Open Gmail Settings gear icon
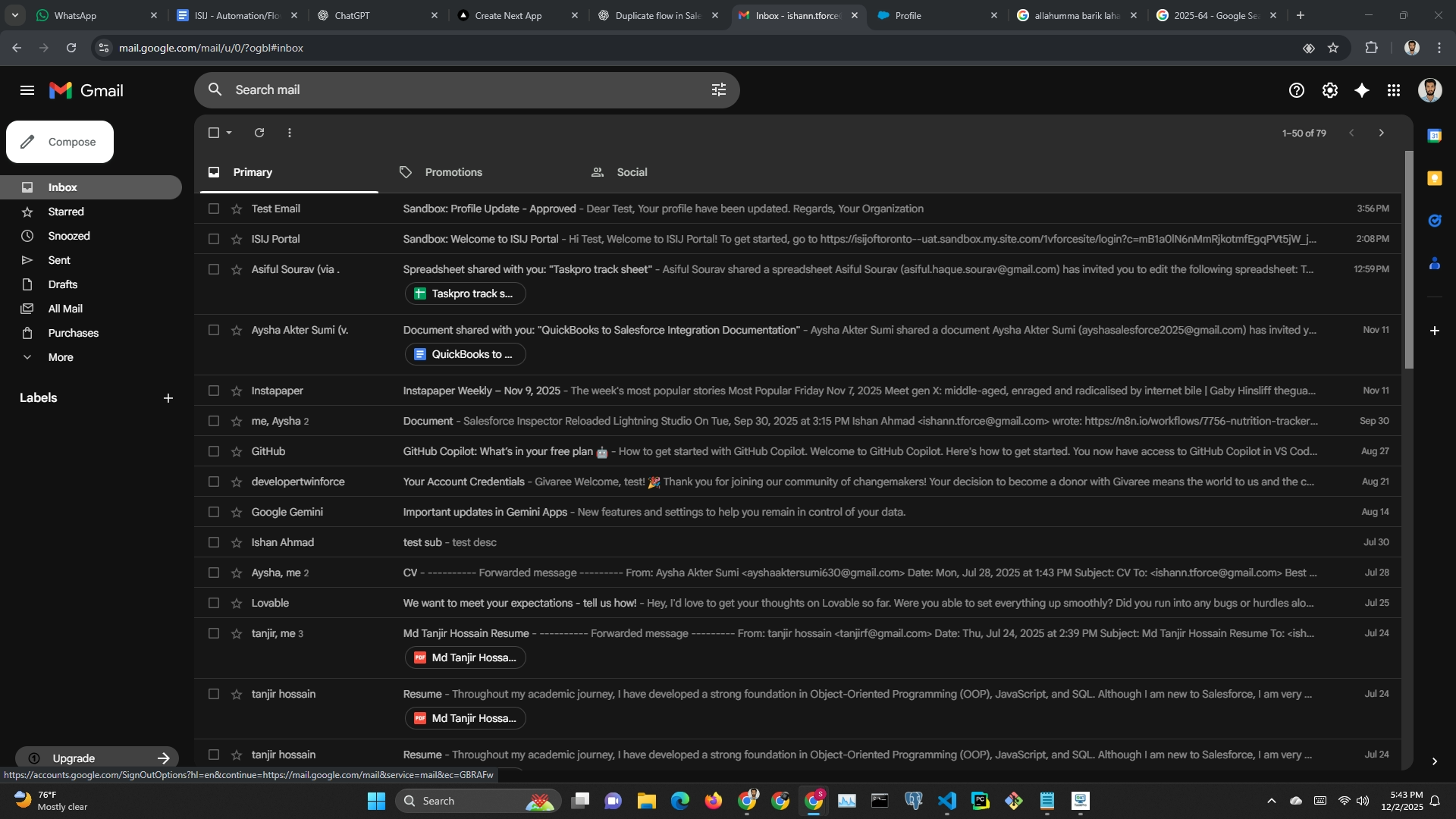This screenshot has height=819, width=1456. tap(1330, 90)
